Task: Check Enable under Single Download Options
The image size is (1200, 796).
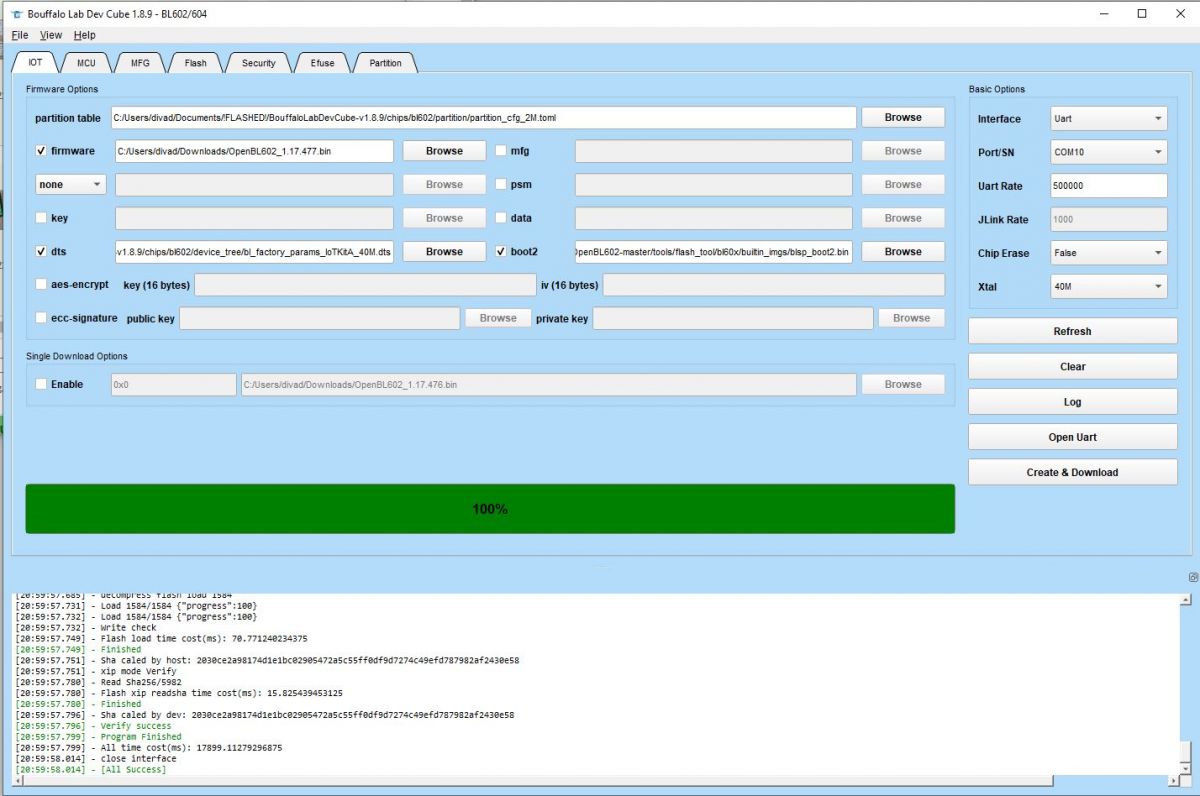Action: [41, 384]
